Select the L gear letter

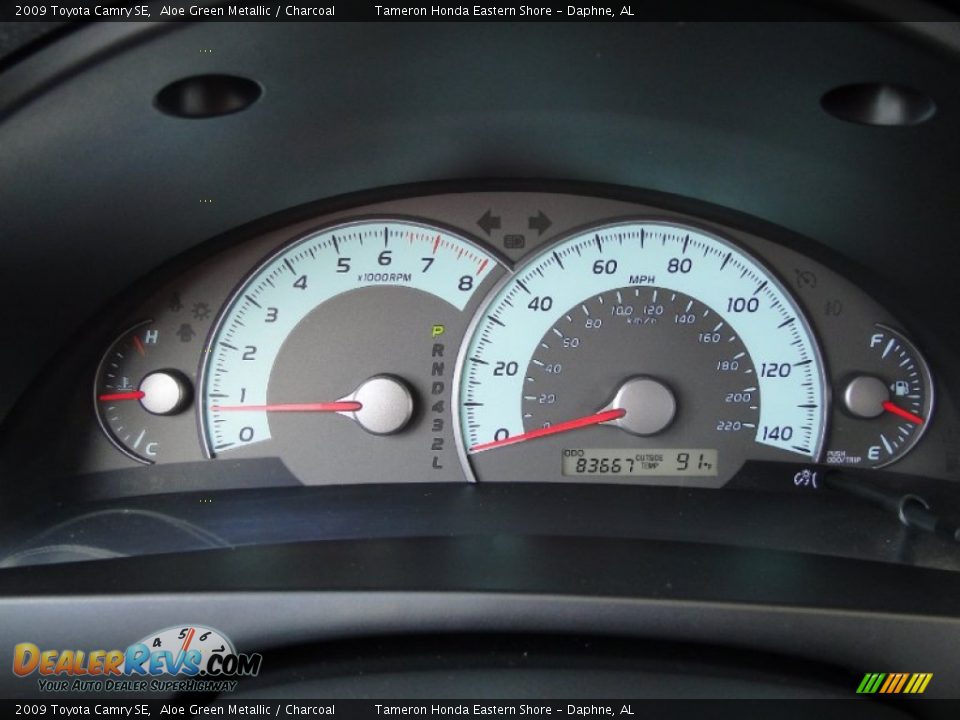[x=437, y=462]
